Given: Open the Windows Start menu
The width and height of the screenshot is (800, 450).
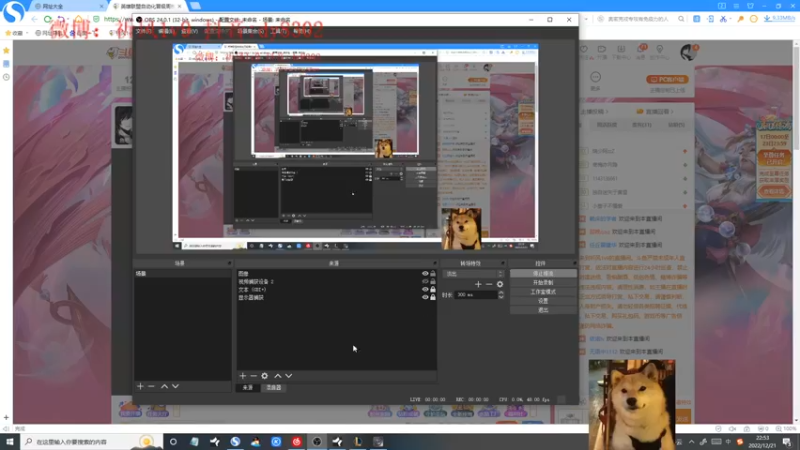Looking at the screenshot, I should 10,442.
